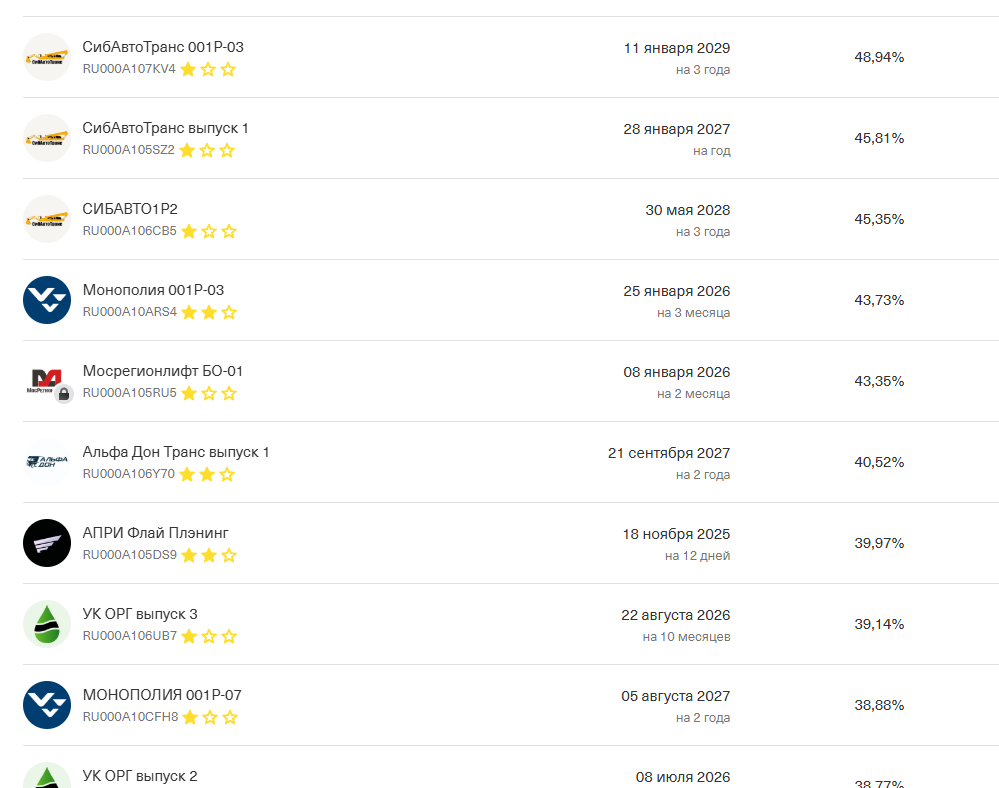This screenshot has height=788, width=999.
Task: Click ISIN code RU000A105SZ2
Action: coord(128,150)
